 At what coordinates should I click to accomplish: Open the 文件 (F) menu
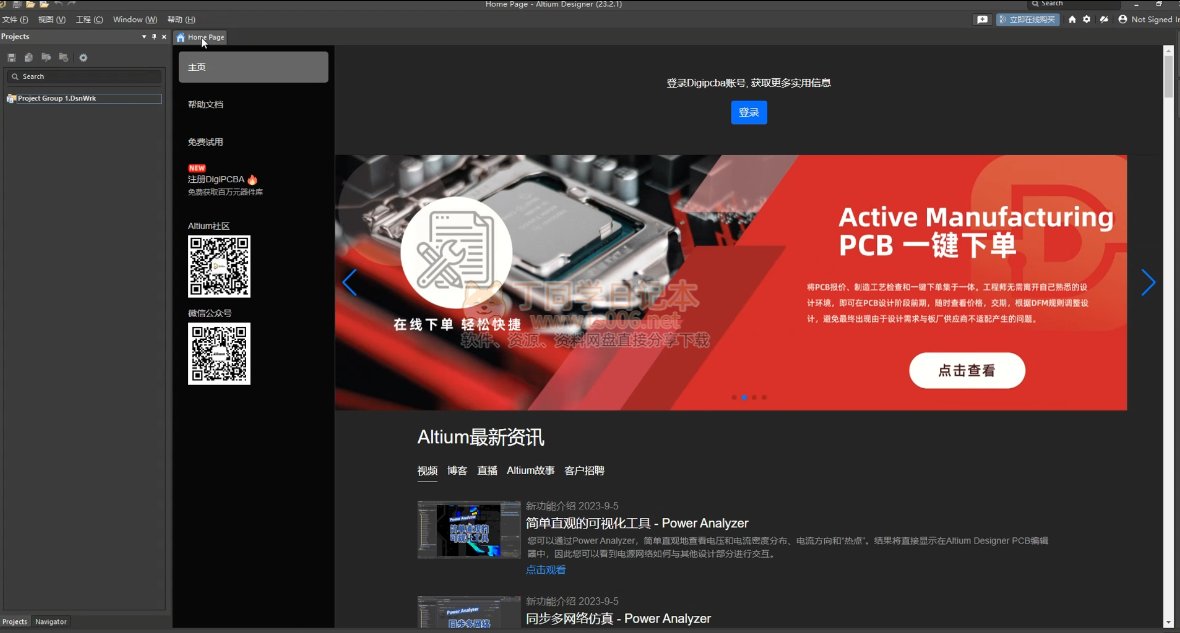15,19
